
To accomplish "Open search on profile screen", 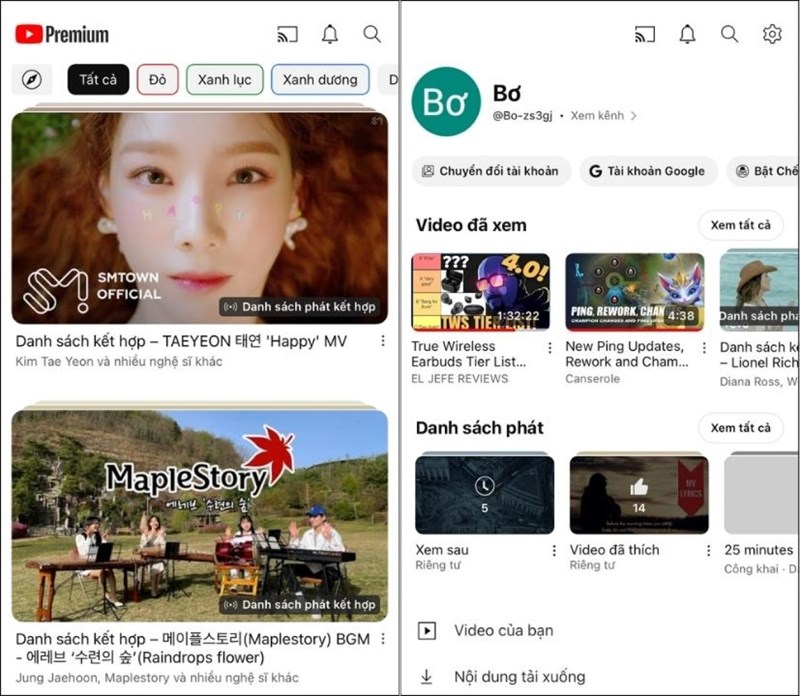I will click(729, 34).
